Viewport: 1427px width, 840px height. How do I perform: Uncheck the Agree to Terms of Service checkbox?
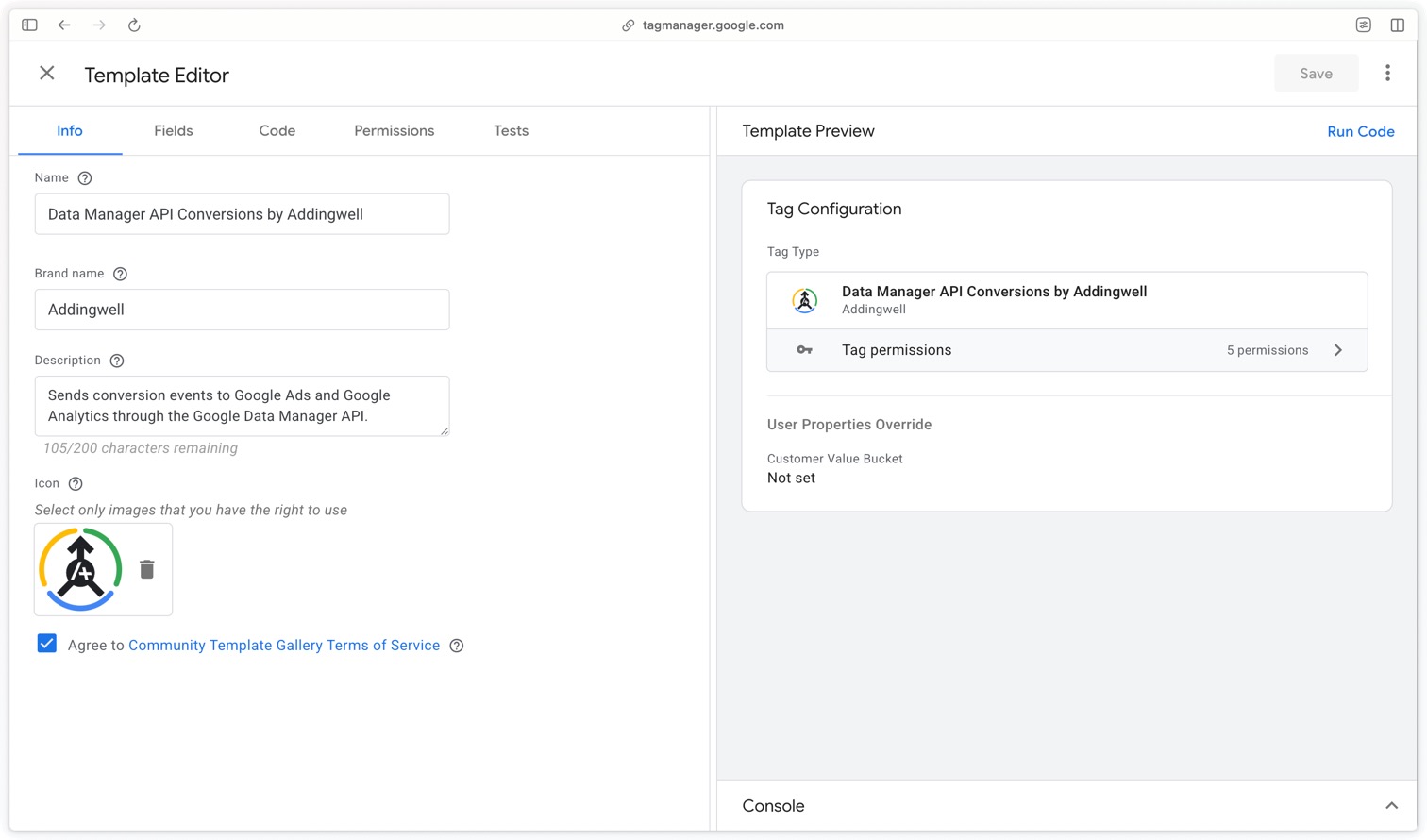tap(47, 644)
